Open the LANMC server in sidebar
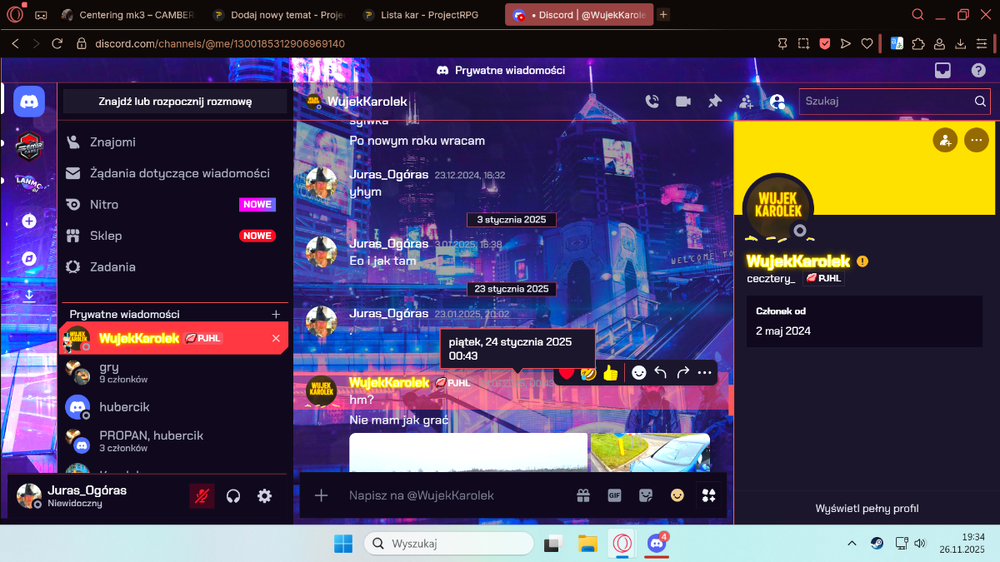1000x562 pixels. (29, 183)
